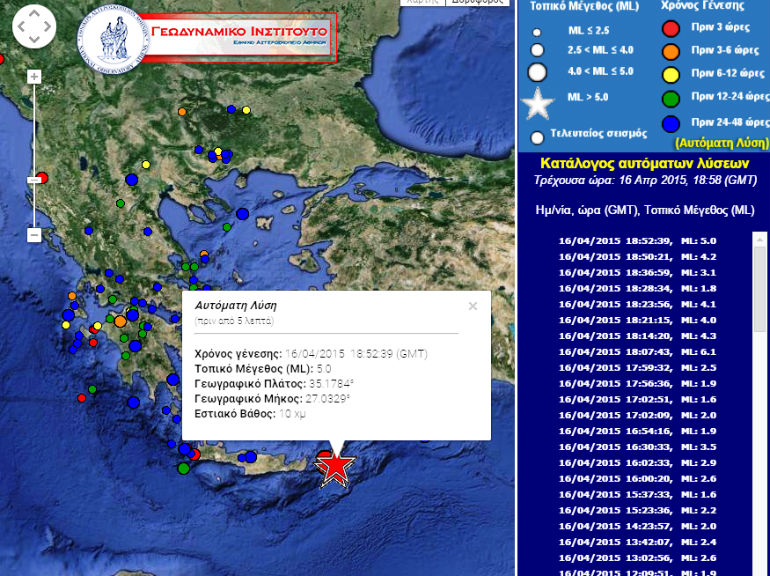Select the Τελευταίος σεισμός white circle
The width and height of the screenshot is (770, 576).
(538, 137)
